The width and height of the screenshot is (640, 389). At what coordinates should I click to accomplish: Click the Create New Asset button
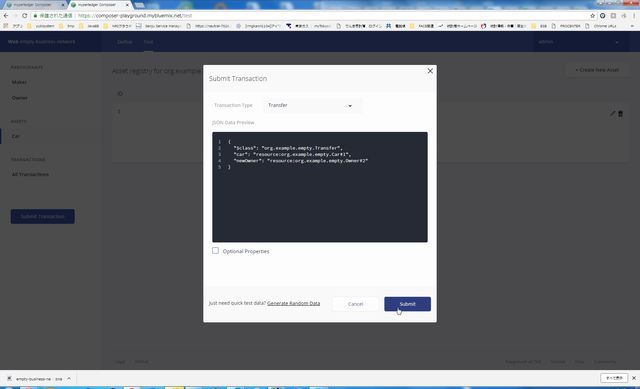597,70
